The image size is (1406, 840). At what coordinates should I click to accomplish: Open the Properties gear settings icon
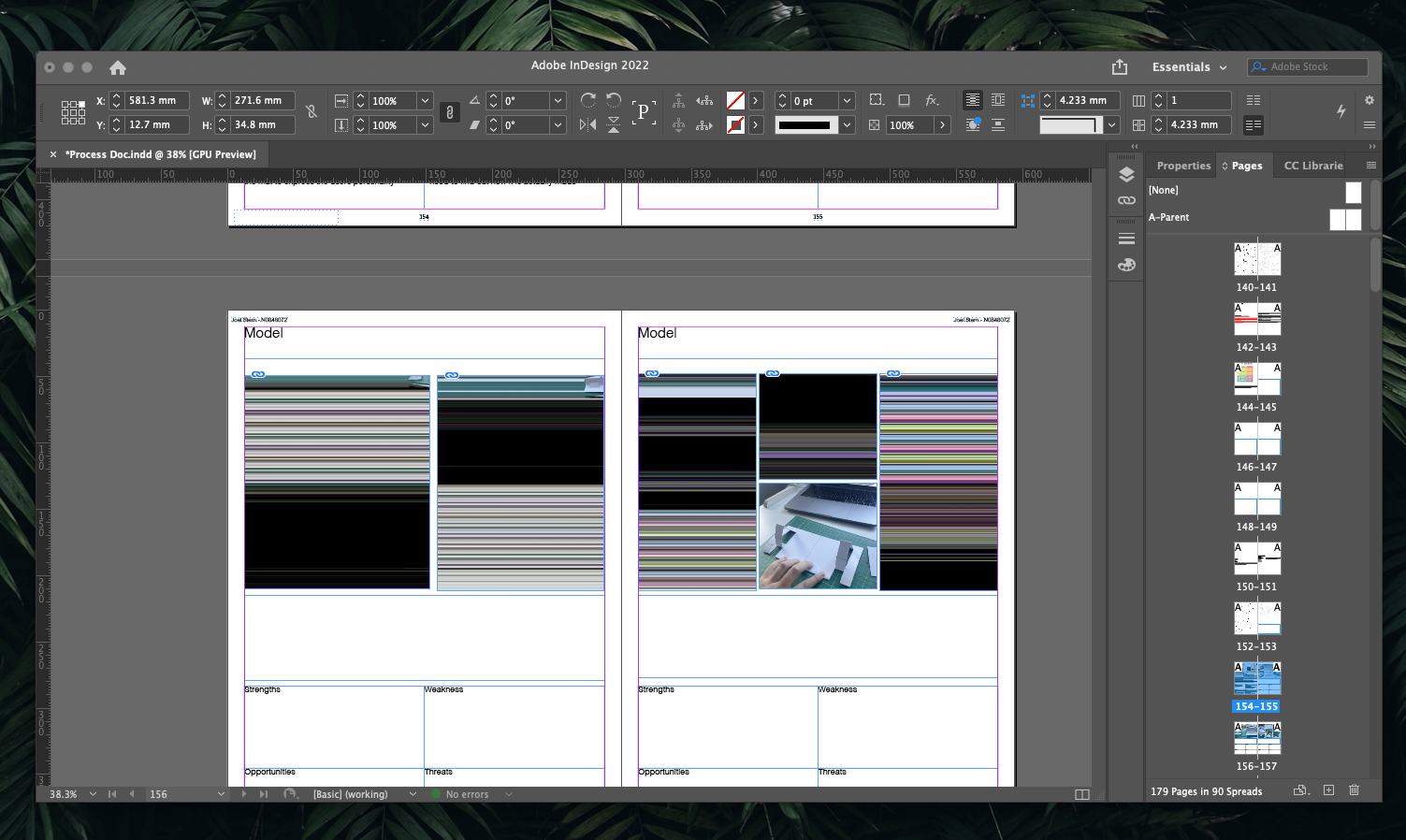[x=1369, y=100]
